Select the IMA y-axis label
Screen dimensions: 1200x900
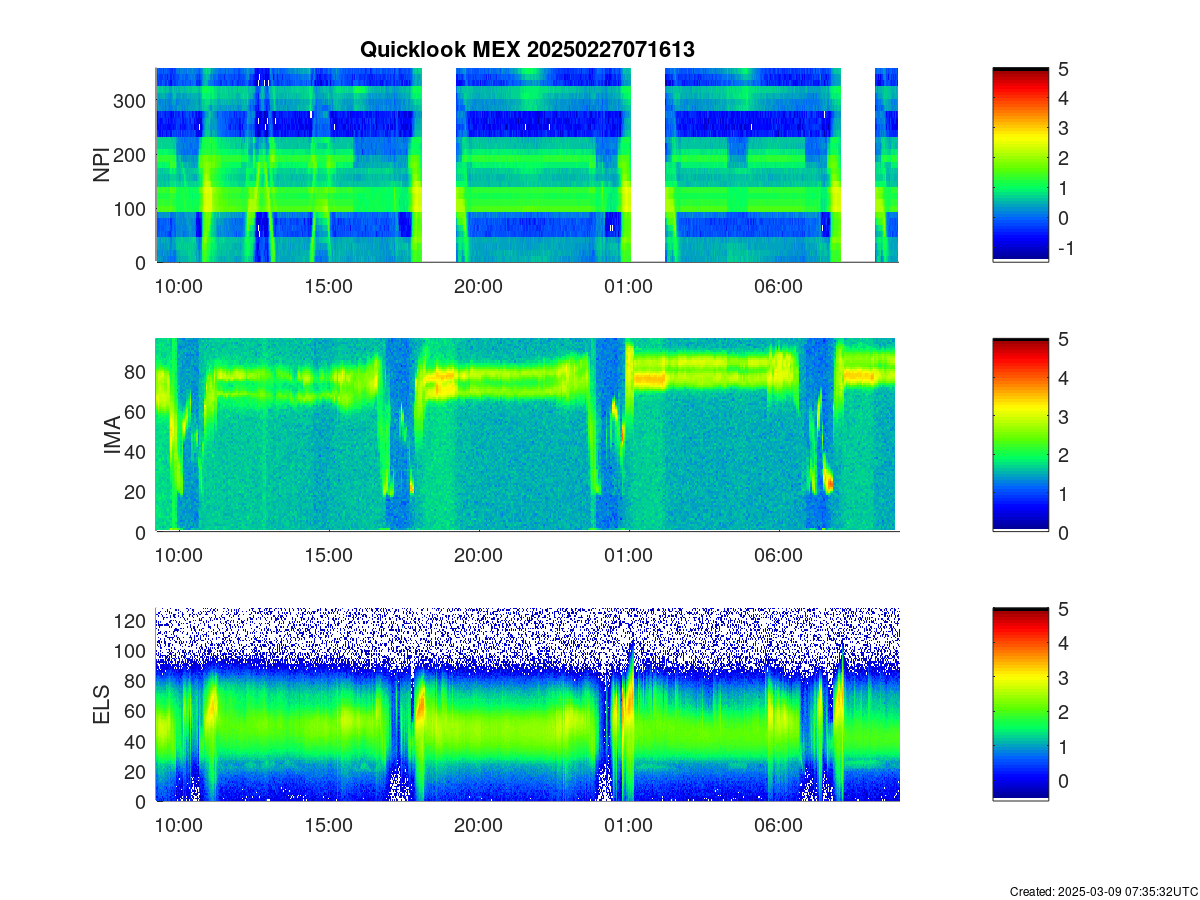pyautogui.click(x=112, y=435)
